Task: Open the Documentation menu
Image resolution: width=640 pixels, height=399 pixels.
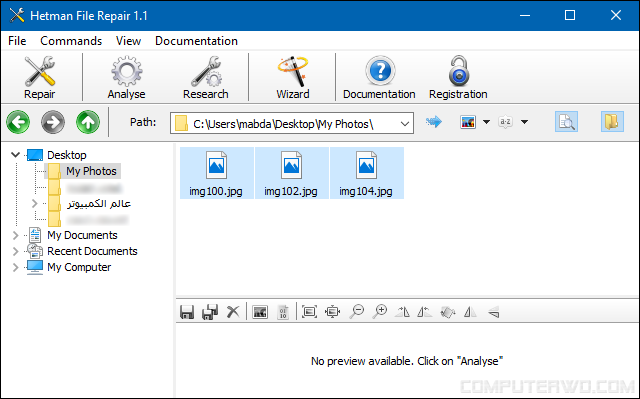Action: click(x=196, y=41)
